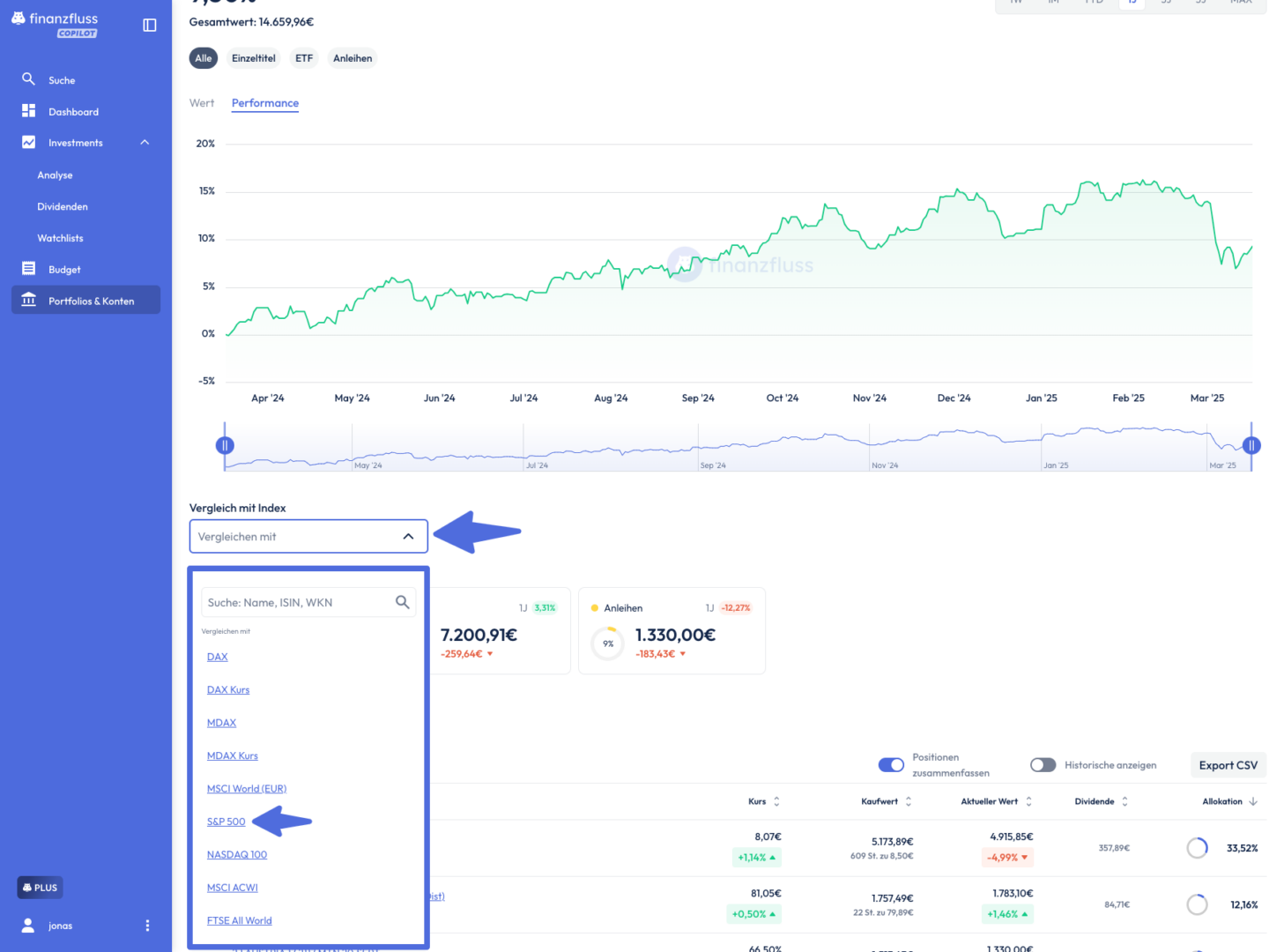Click the 3,31% 1J performance badge
Screen dimensions: 1284x952
tap(545, 607)
